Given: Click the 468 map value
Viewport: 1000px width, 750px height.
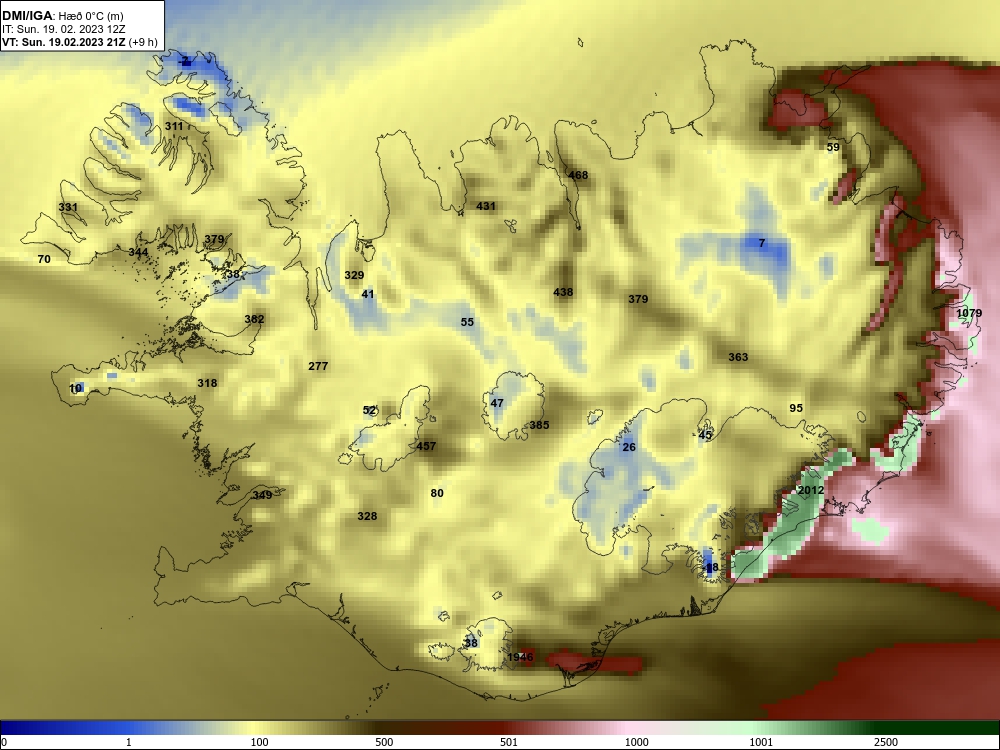Looking at the screenshot, I should pyautogui.click(x=578, y=175).
